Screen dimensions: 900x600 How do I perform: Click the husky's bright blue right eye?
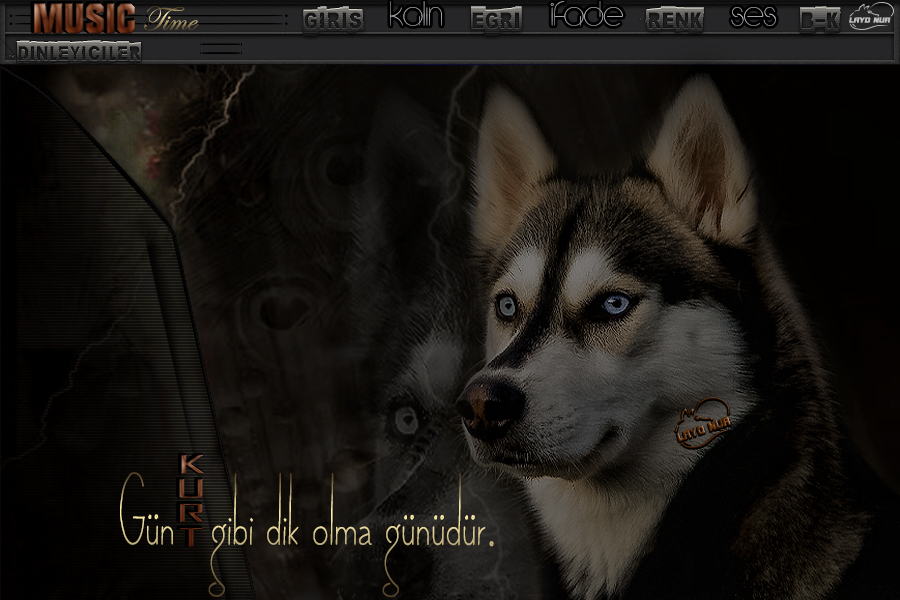(x=616, y=303)
